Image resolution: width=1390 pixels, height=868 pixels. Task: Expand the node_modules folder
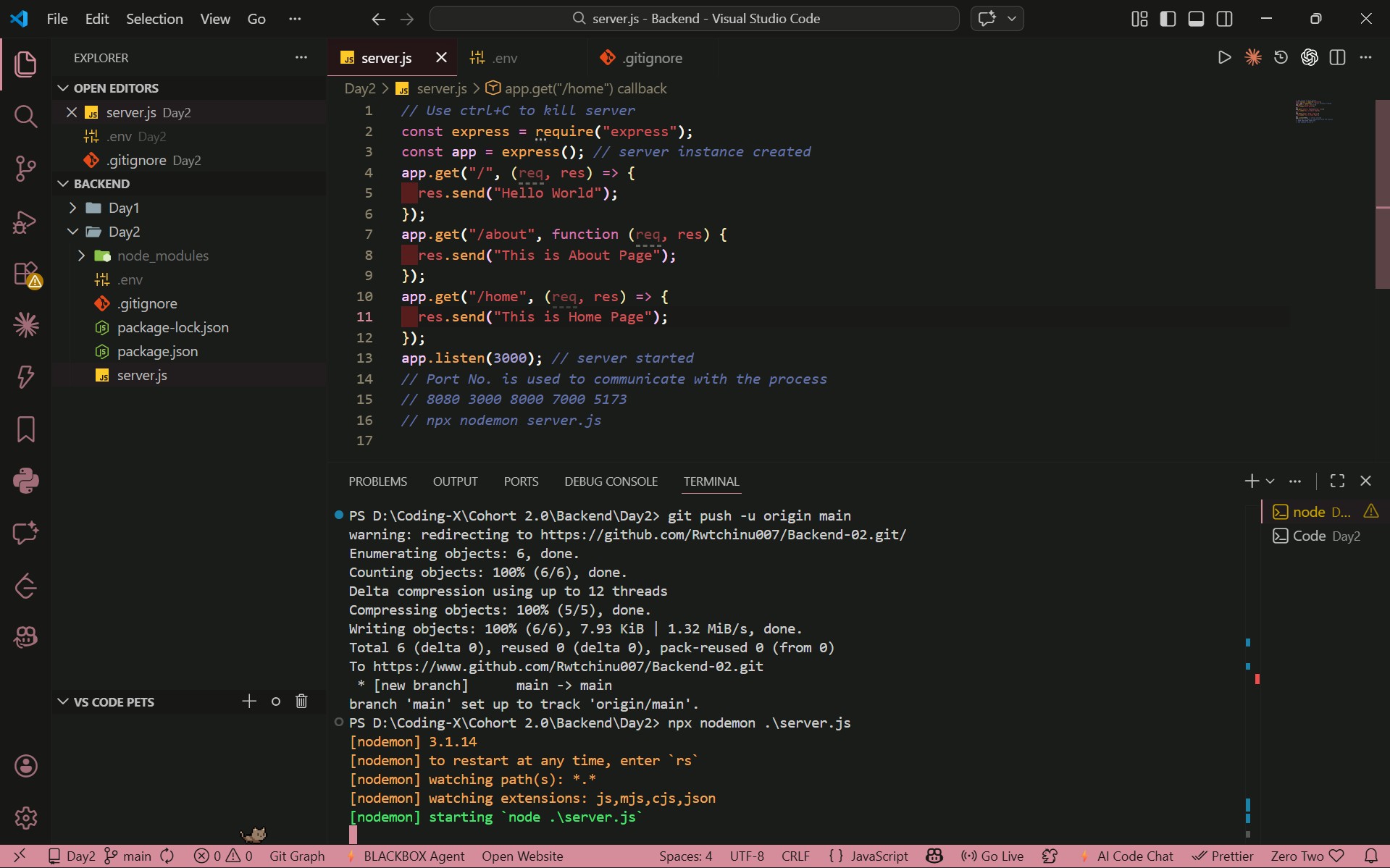tap(162, 256)
